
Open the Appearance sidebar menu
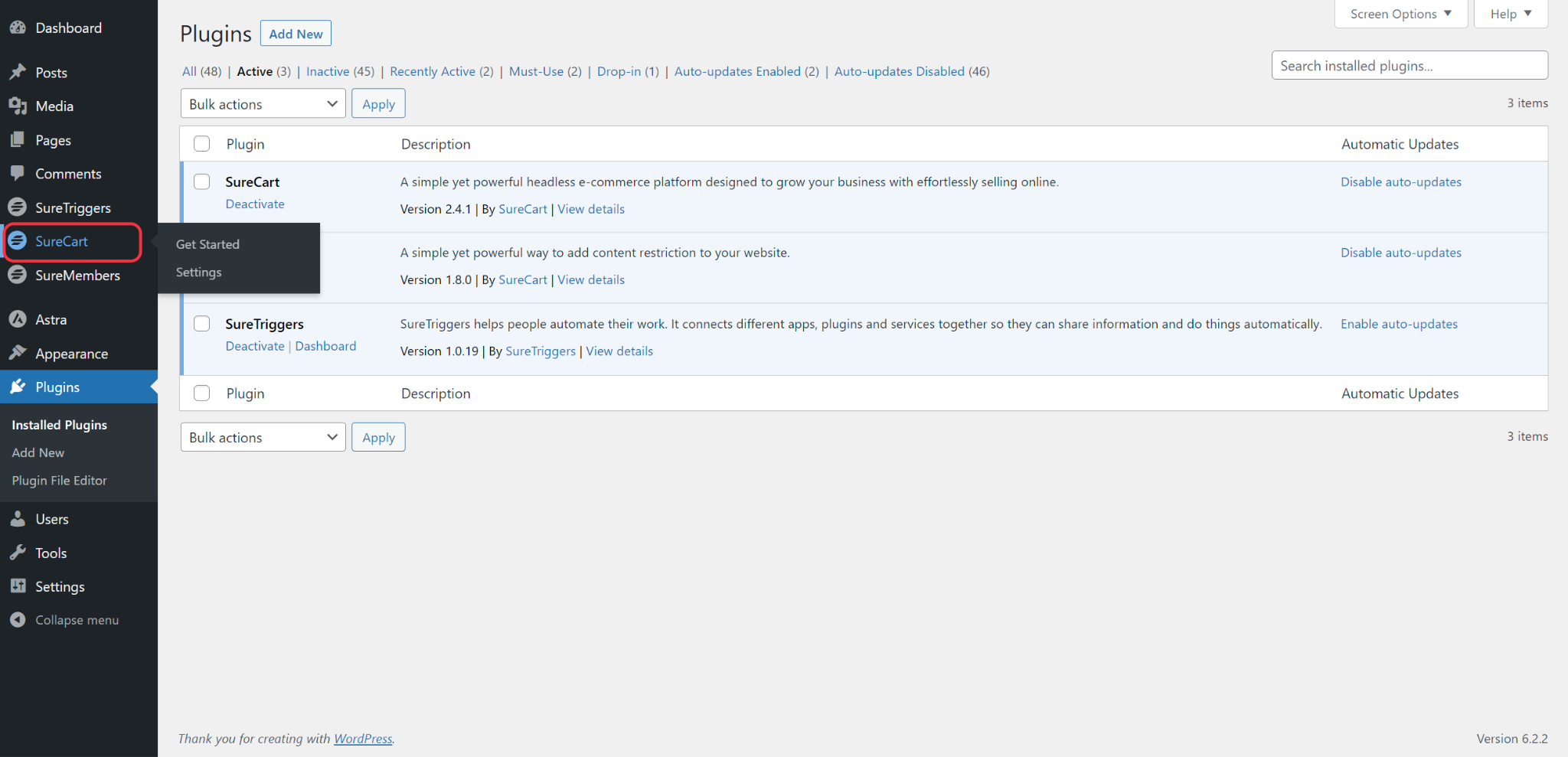coord(72,354)
